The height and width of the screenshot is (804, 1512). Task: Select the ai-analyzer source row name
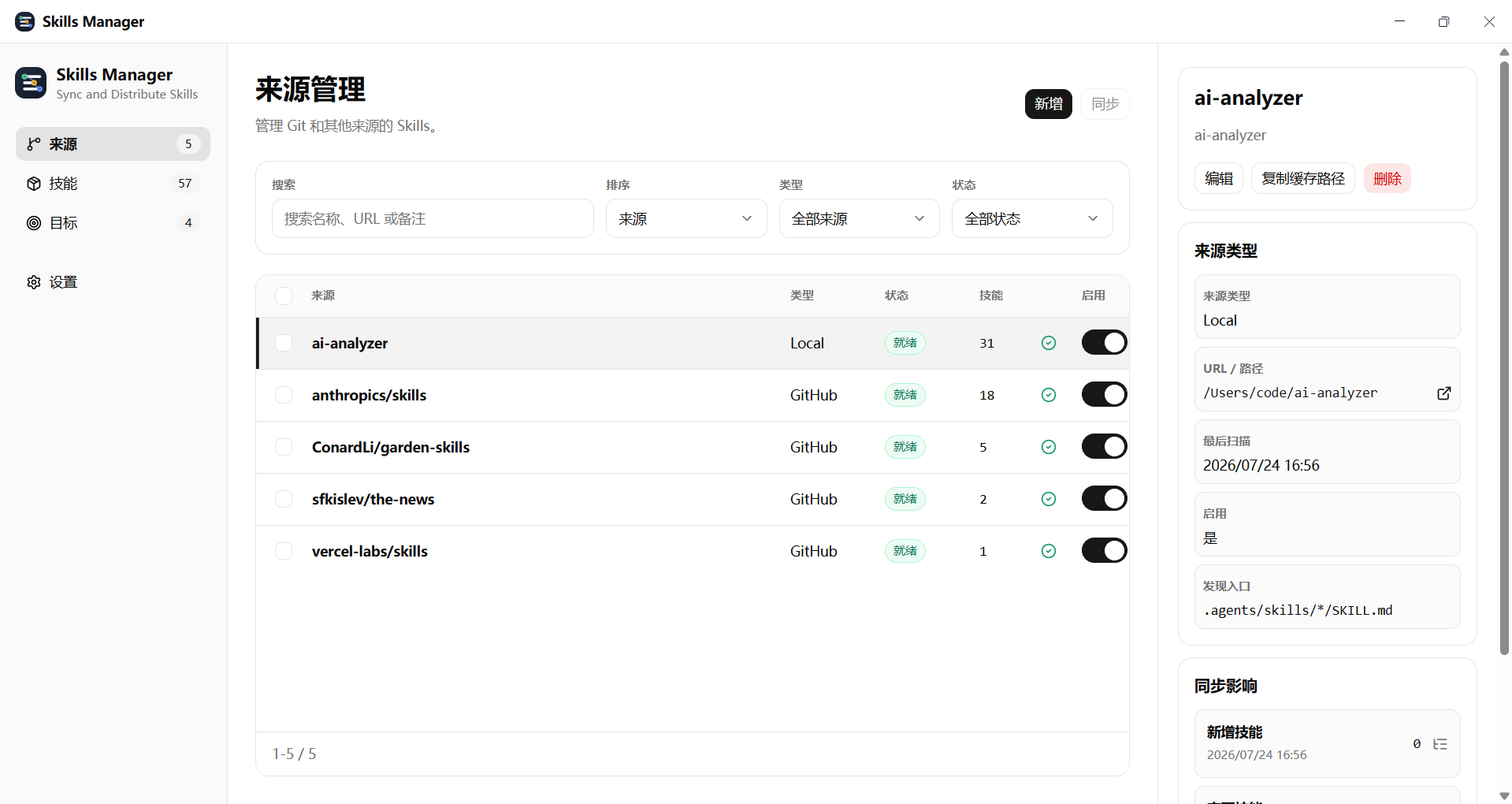point(350,343)
